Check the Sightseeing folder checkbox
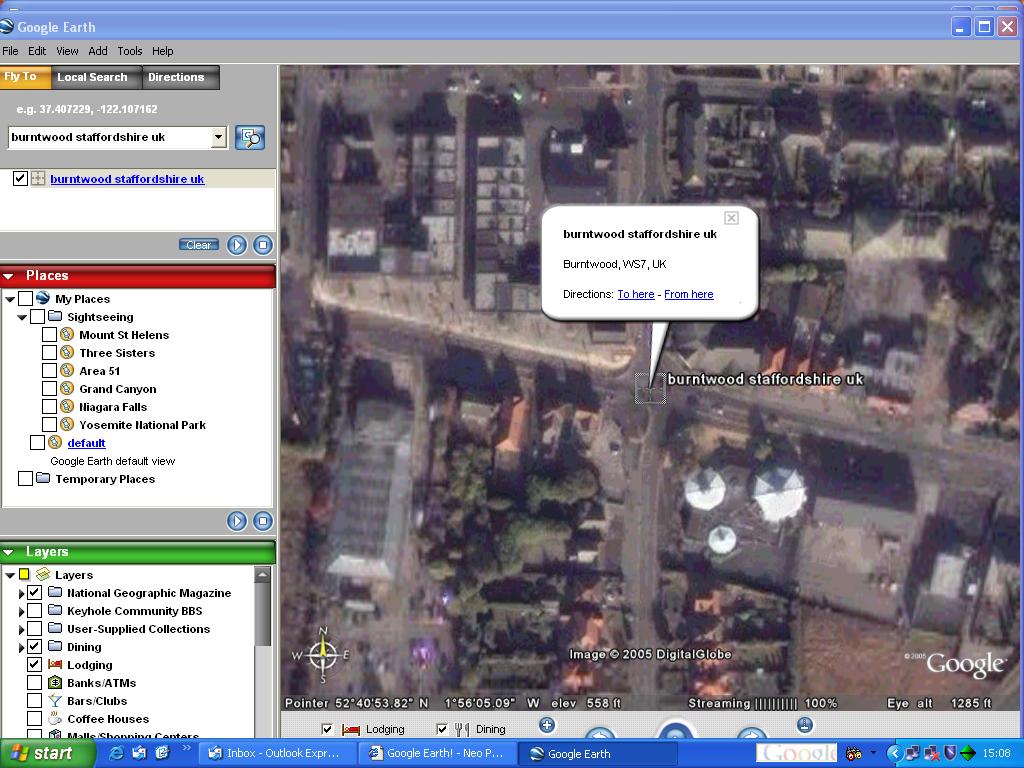 pos(37,317)
